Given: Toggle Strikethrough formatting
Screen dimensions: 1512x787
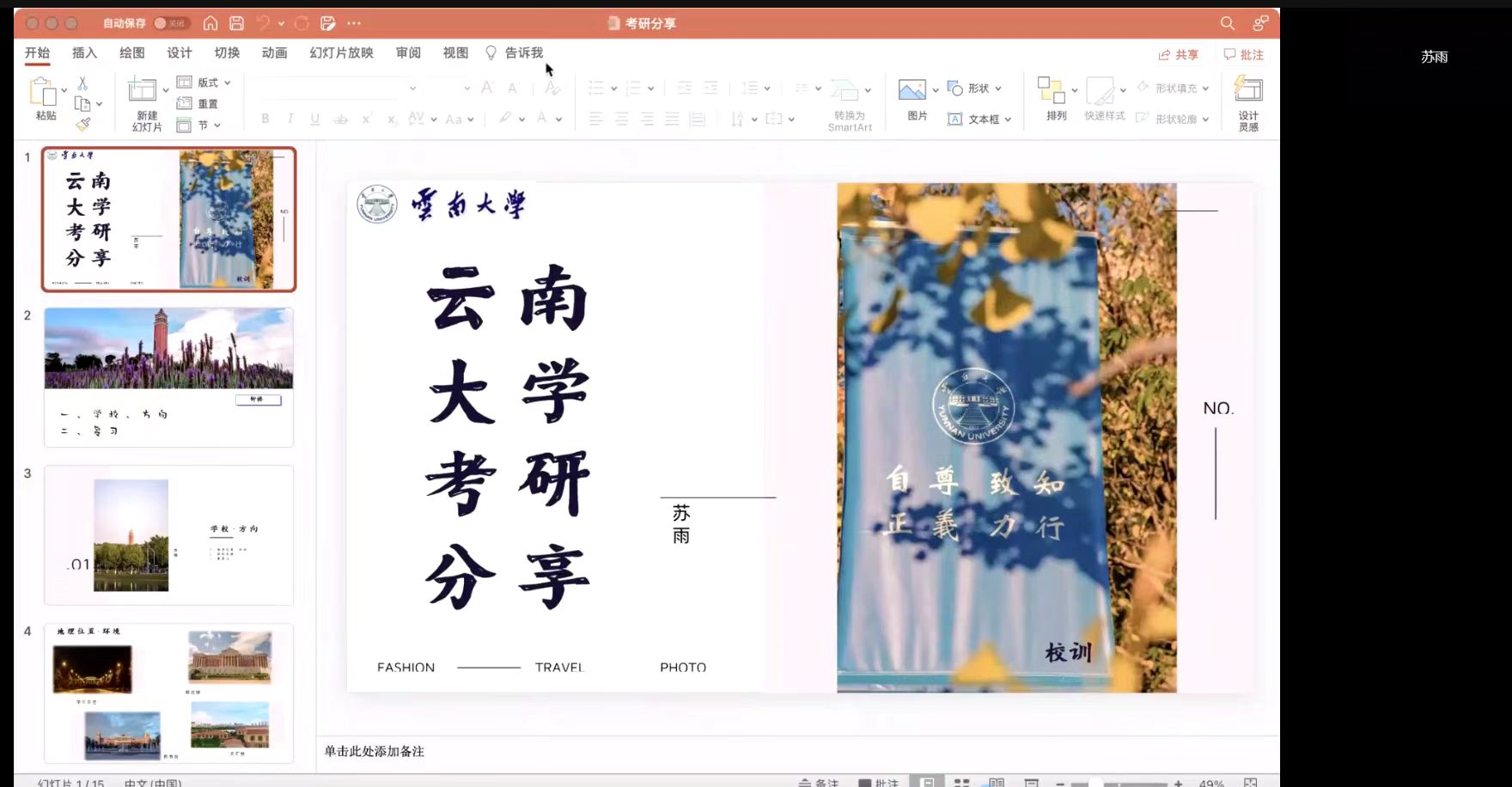Looking at the screenshot, I should (341, 119).
